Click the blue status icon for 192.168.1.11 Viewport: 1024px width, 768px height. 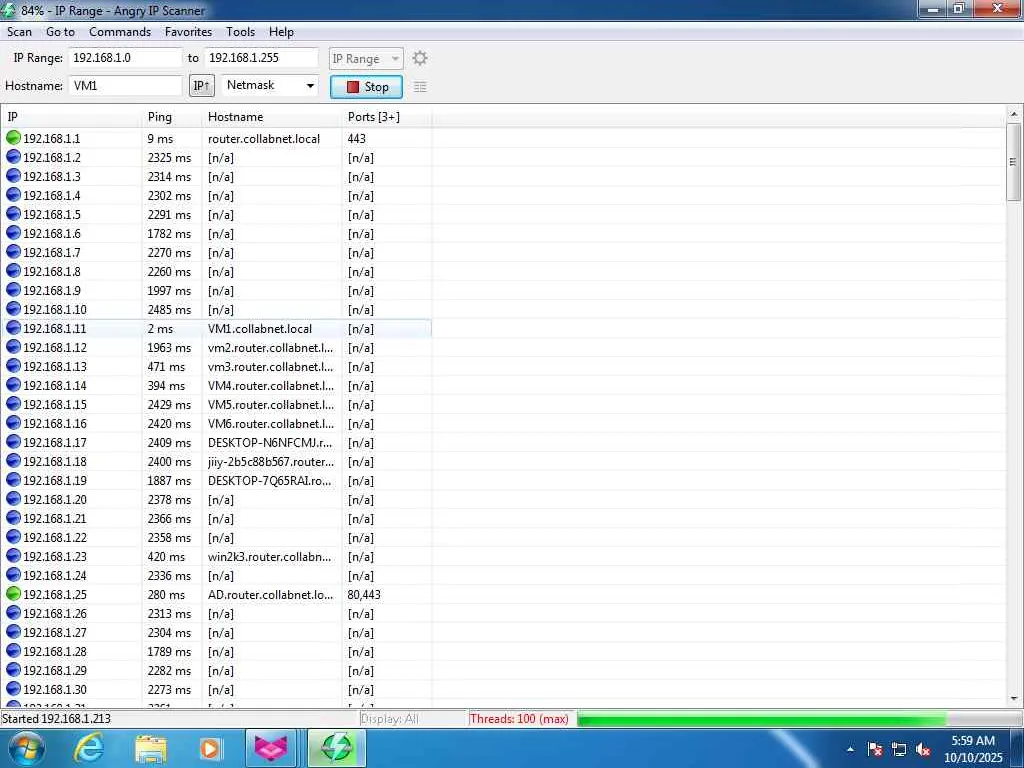(13, 328)
